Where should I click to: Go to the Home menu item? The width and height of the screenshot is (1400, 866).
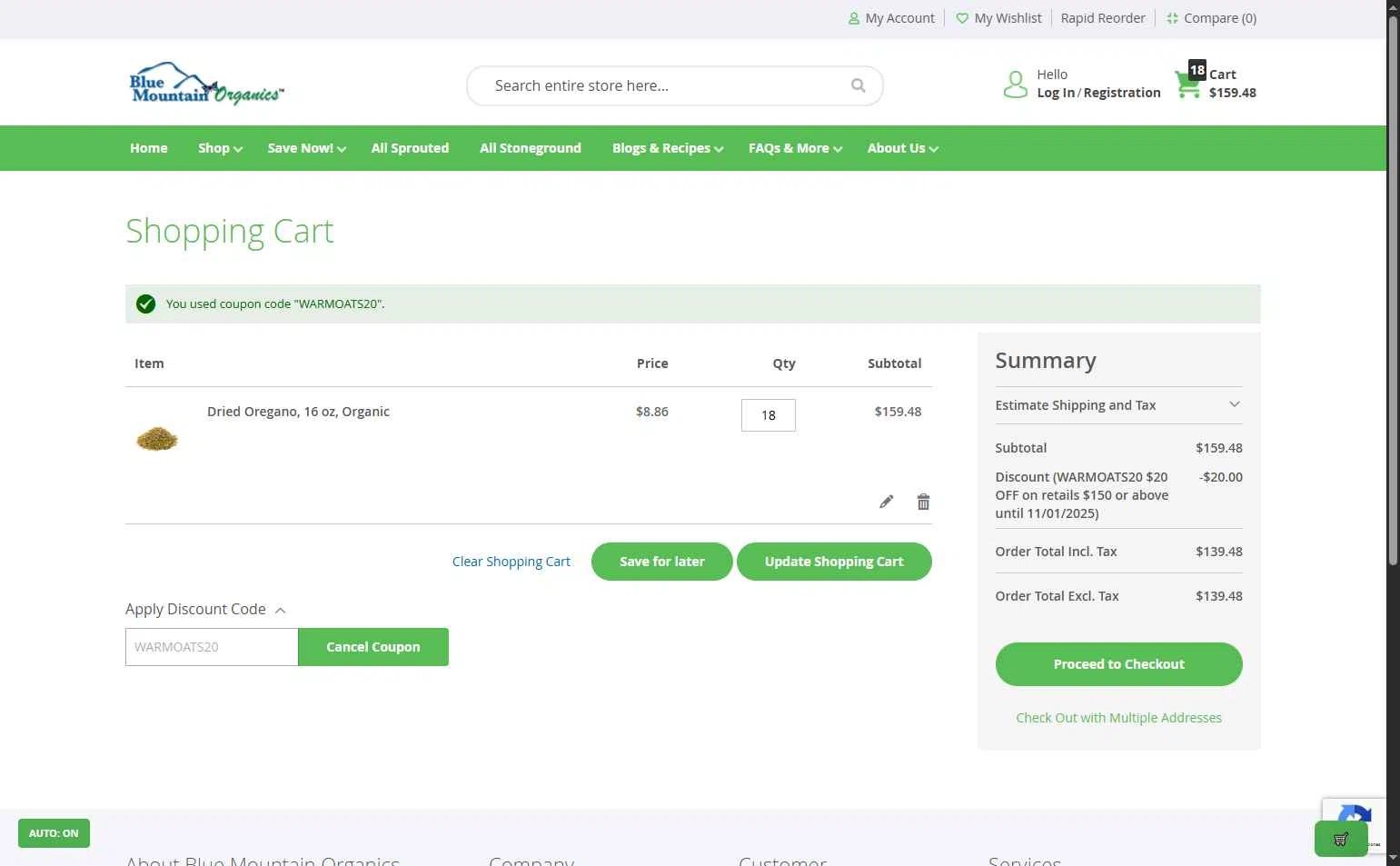pyautogui.click(x=149, y=148)
